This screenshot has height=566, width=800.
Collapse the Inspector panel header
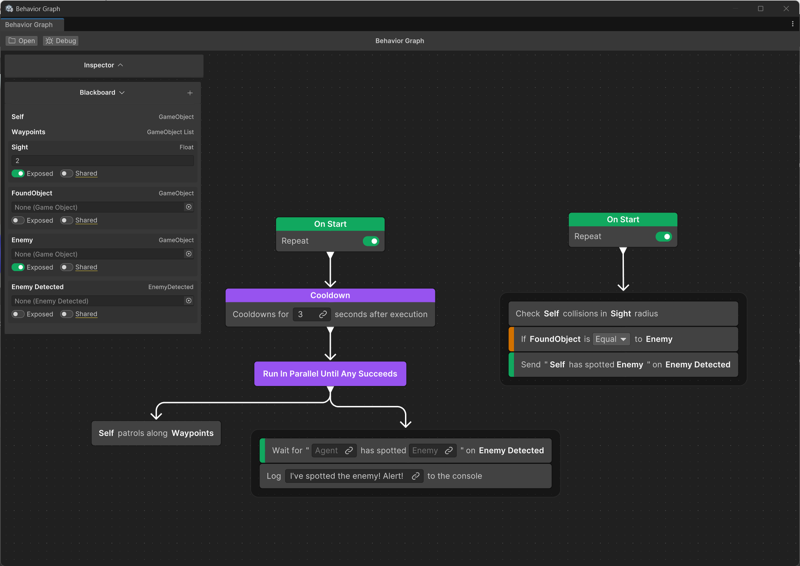(x=104, y=65)
